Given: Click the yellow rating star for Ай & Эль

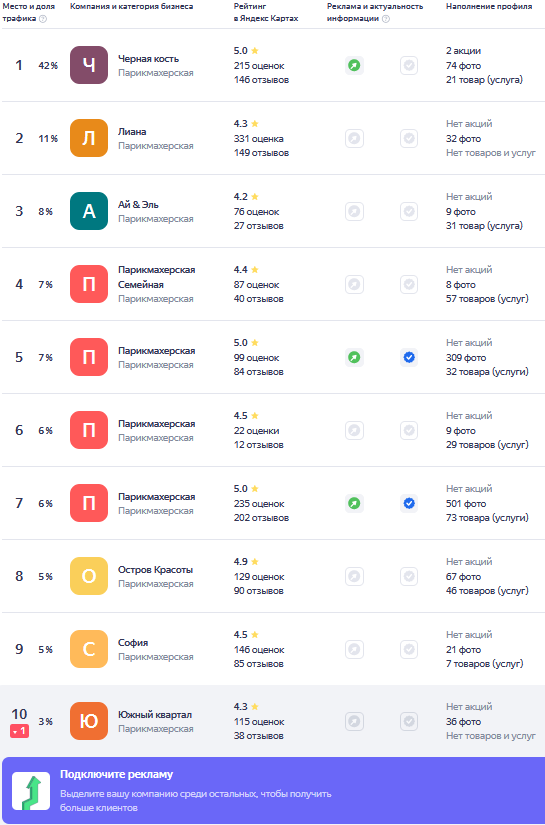Looking at the screenshot, I should click(255, 197).
